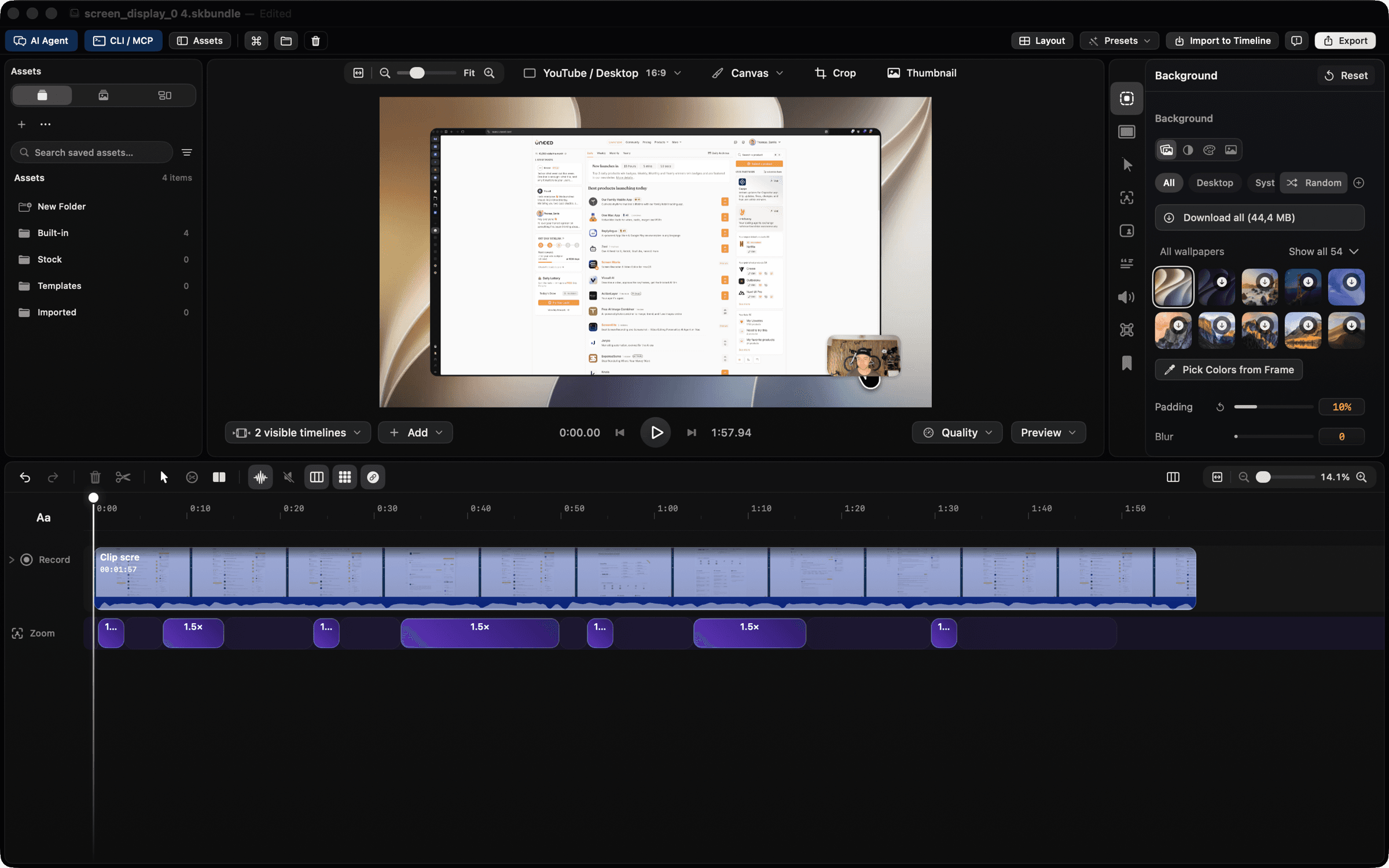
Task: Click the command shortcuts icon in top toolbar
Action: point(256,41)
